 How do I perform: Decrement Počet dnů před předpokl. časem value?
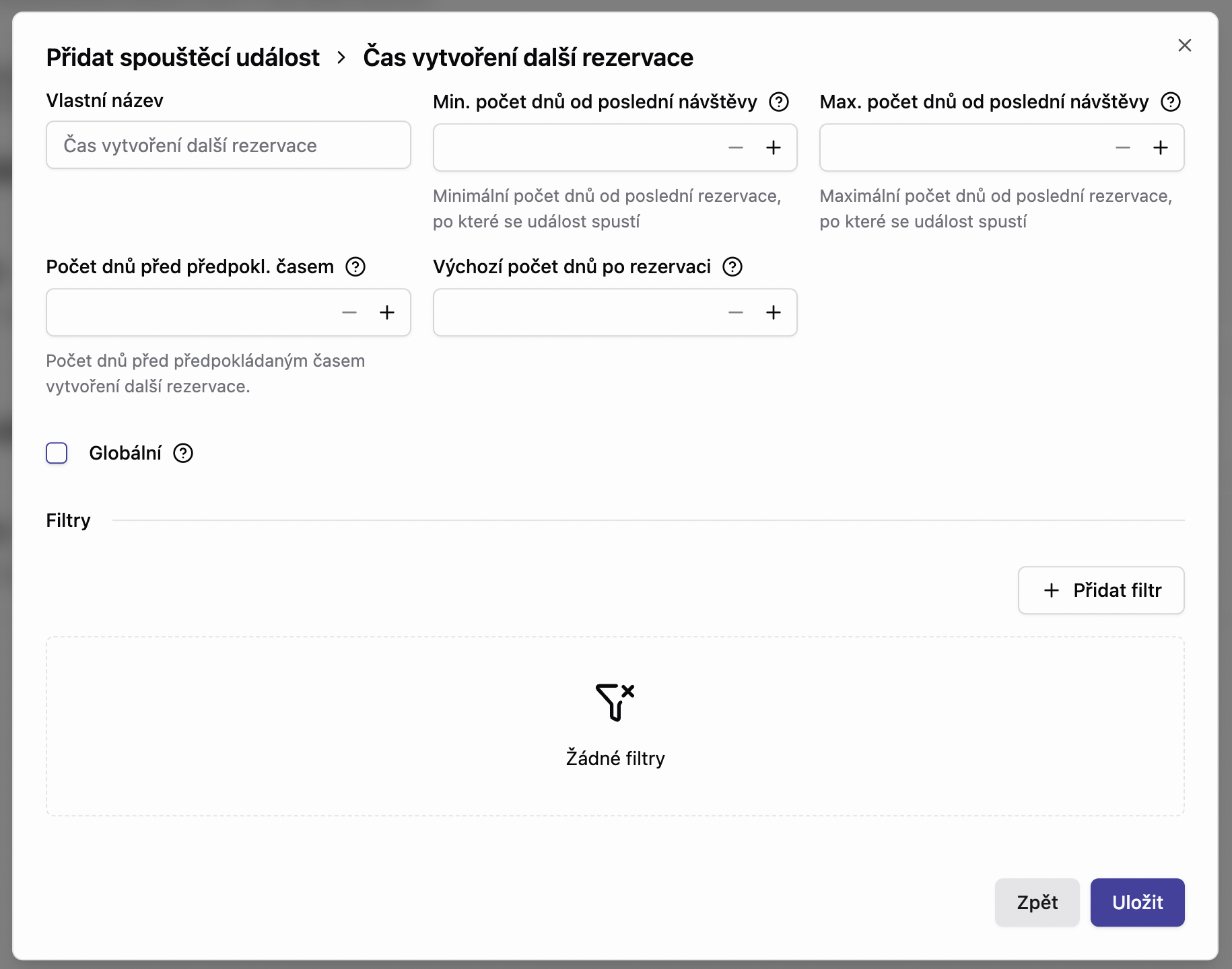tap(349, 312)
